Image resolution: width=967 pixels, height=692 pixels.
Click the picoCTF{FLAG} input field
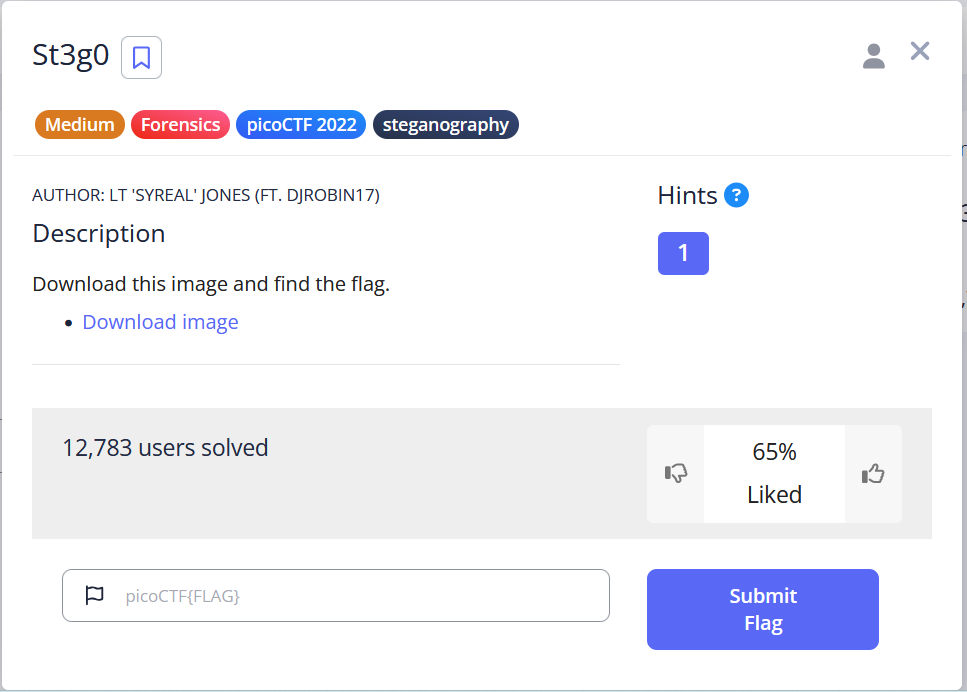pos(360,596)
